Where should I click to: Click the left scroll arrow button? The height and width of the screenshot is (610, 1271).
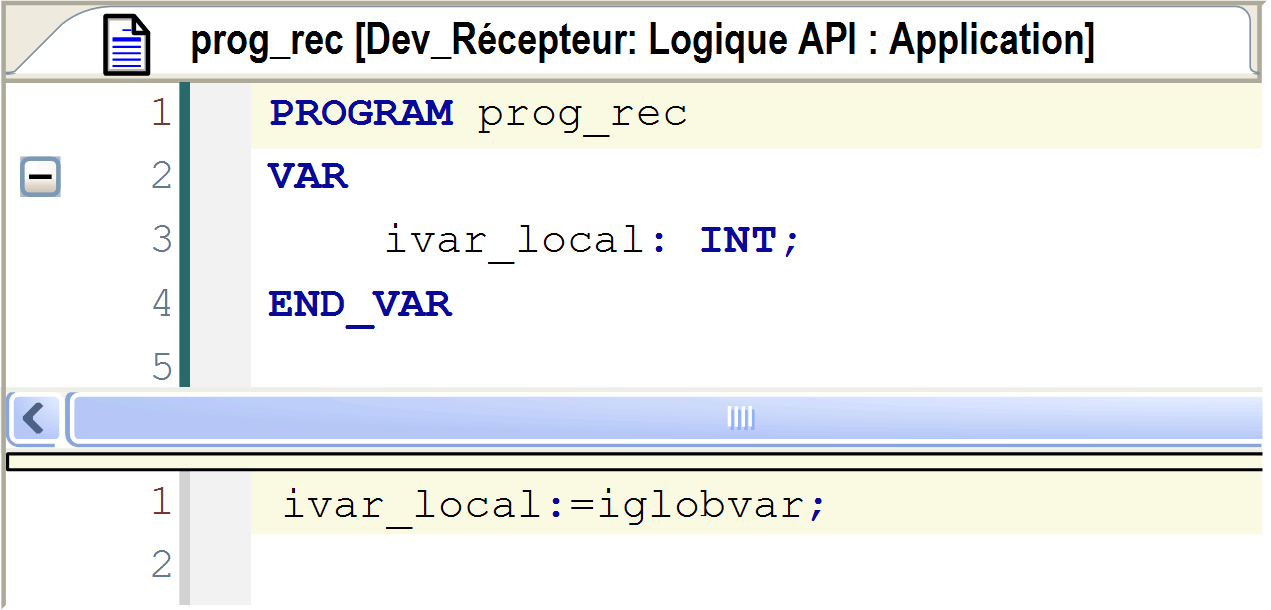[x=34, y=418]
